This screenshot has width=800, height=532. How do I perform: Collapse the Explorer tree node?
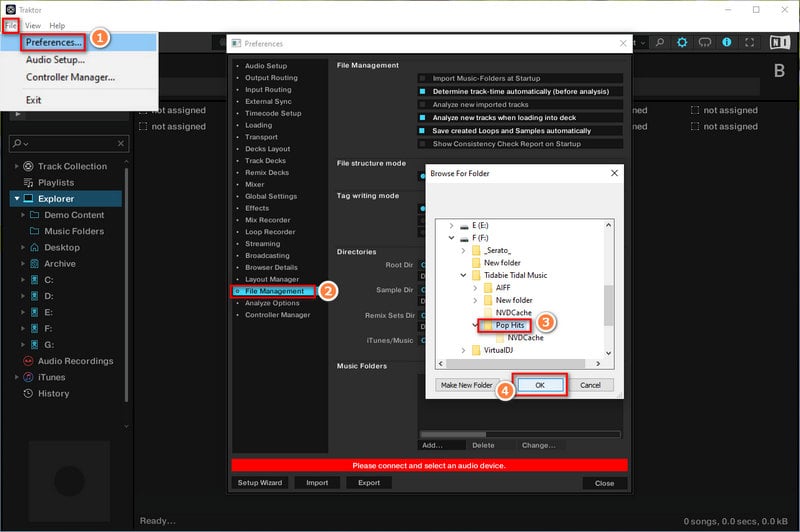click(x=17, y=198)
